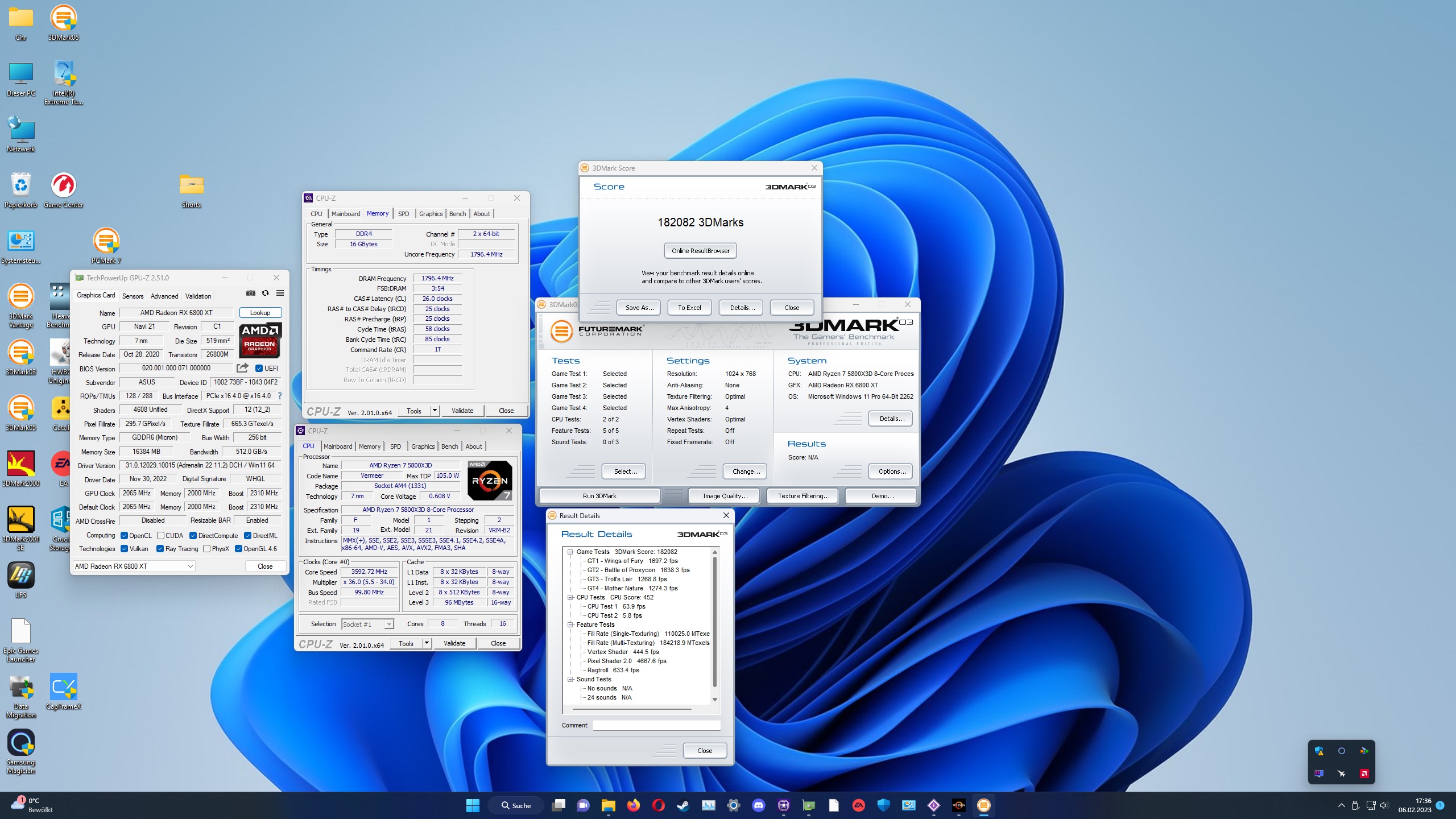Open Discord from the taskbar
This screenshot has height=819, width=1456.
(759, 805)
